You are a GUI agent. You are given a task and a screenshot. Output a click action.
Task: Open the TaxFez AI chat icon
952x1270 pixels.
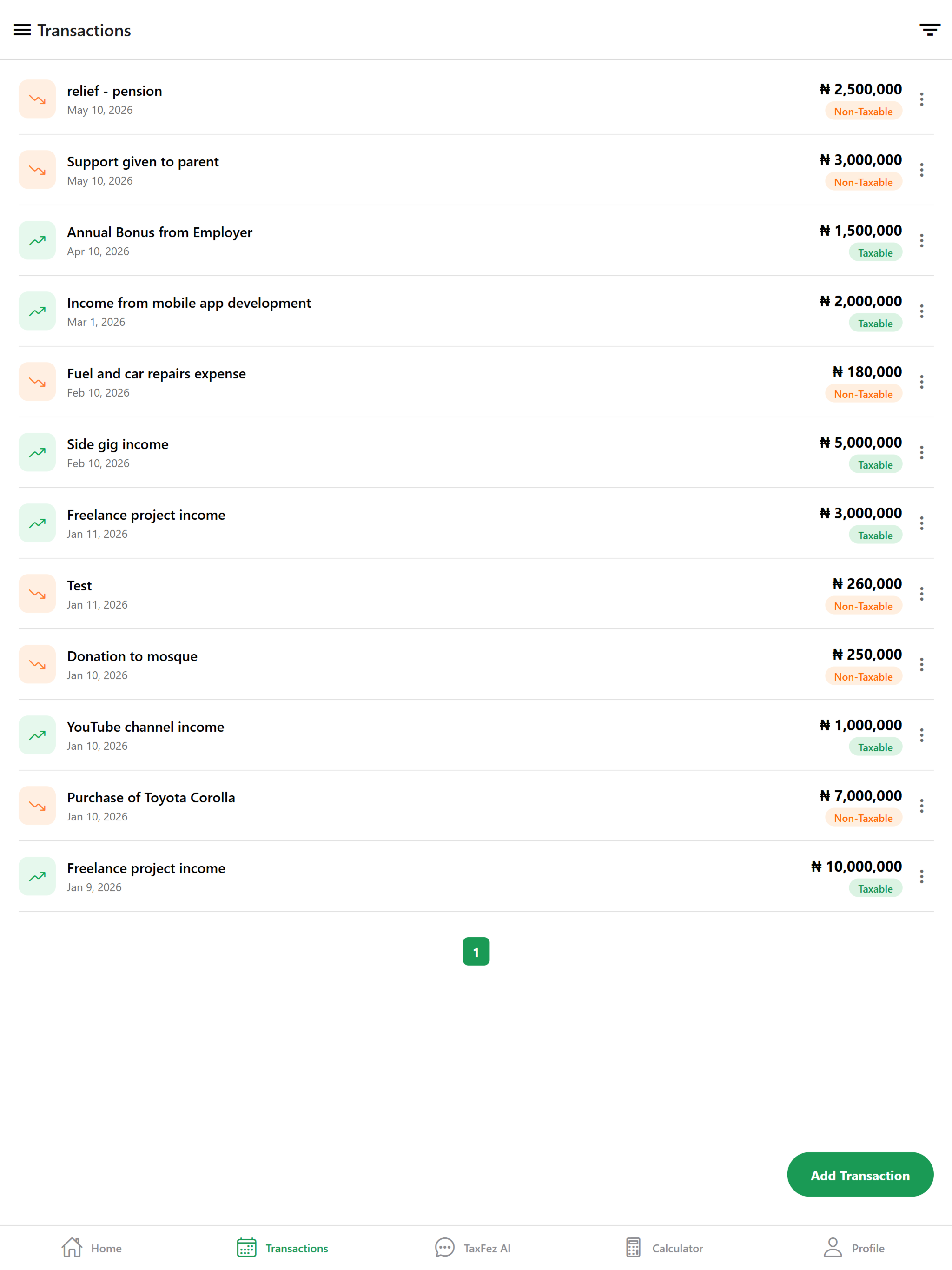(x=444, y=1247)
